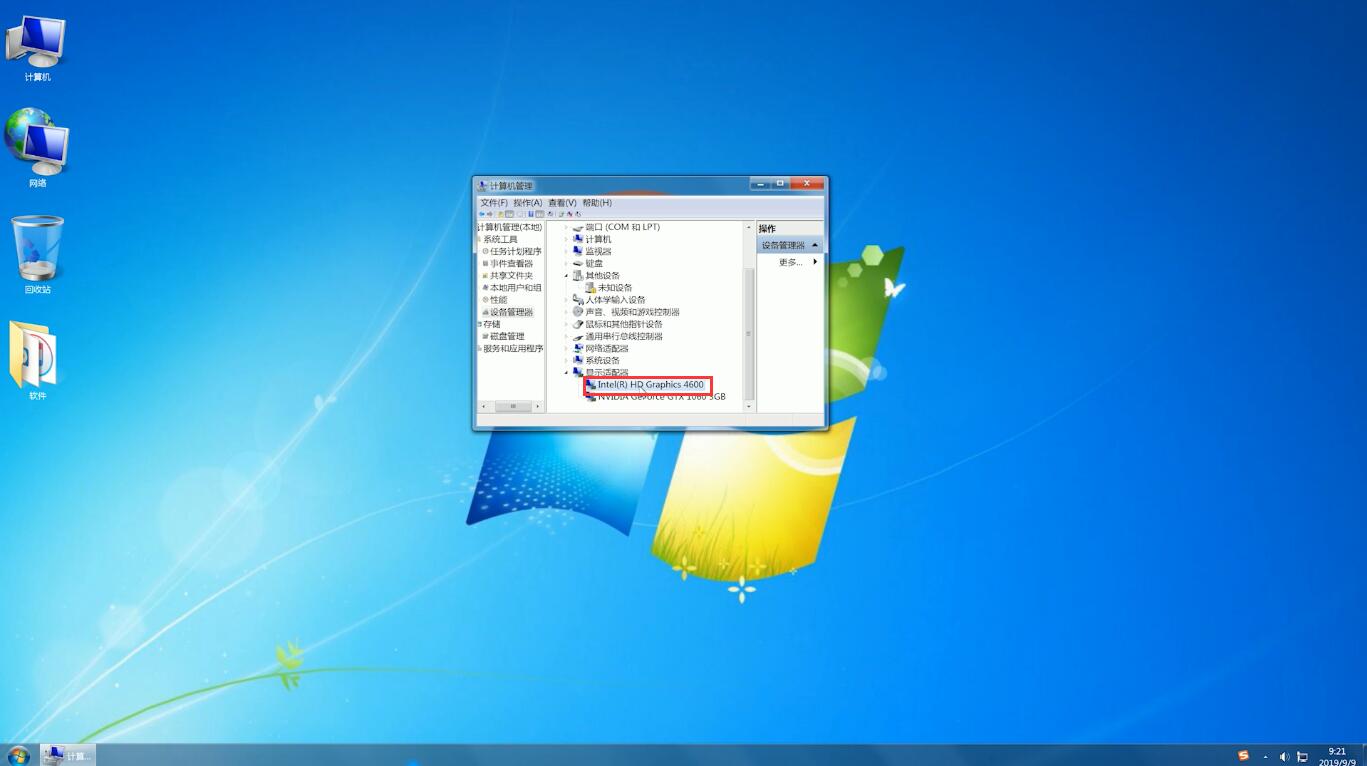Select 磁盘管理 in left tree
The width and height of the screenshot is (1367, 766).
point(507,336)
